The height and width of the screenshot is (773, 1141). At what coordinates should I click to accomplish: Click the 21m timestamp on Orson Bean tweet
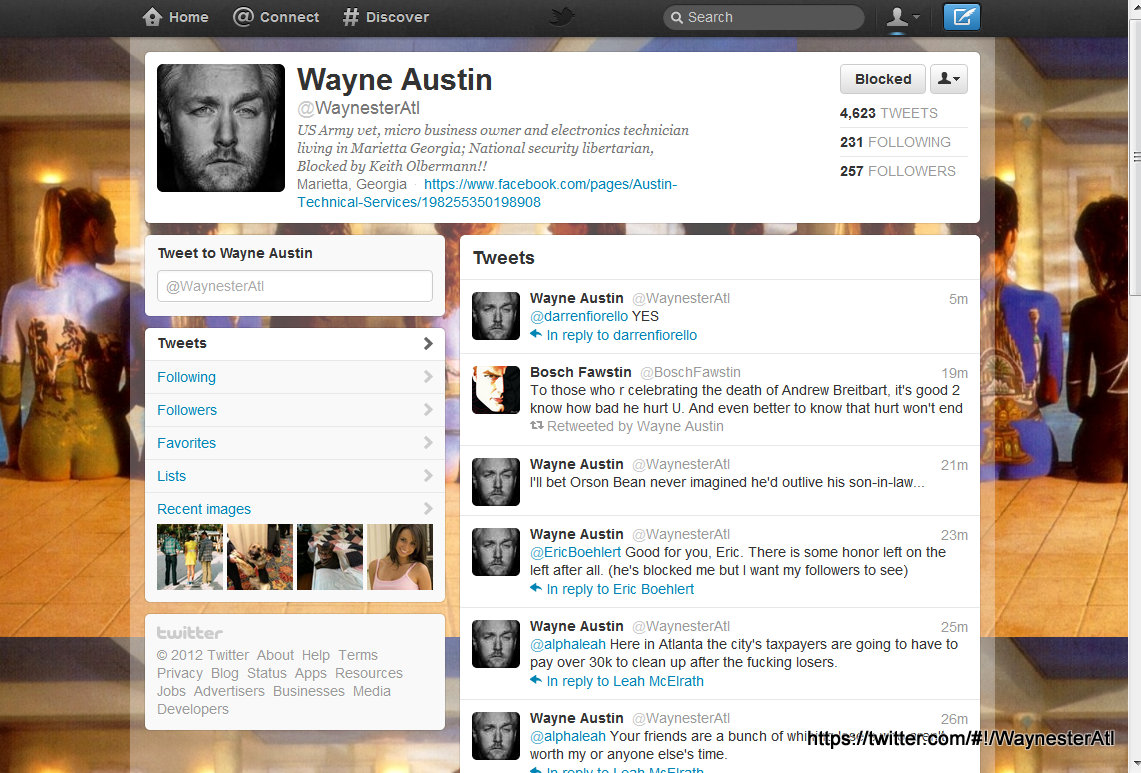954,465
